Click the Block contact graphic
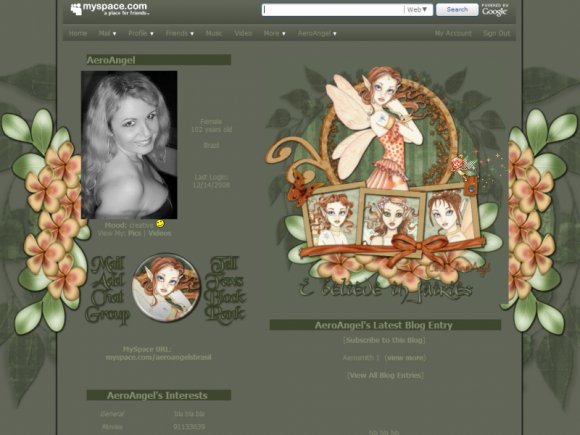580x435 pixels. click(225, 297)
